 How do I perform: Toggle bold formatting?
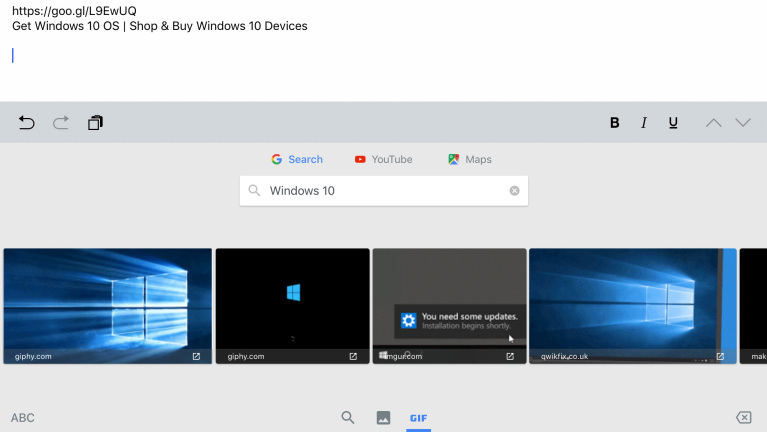point(615,123)
